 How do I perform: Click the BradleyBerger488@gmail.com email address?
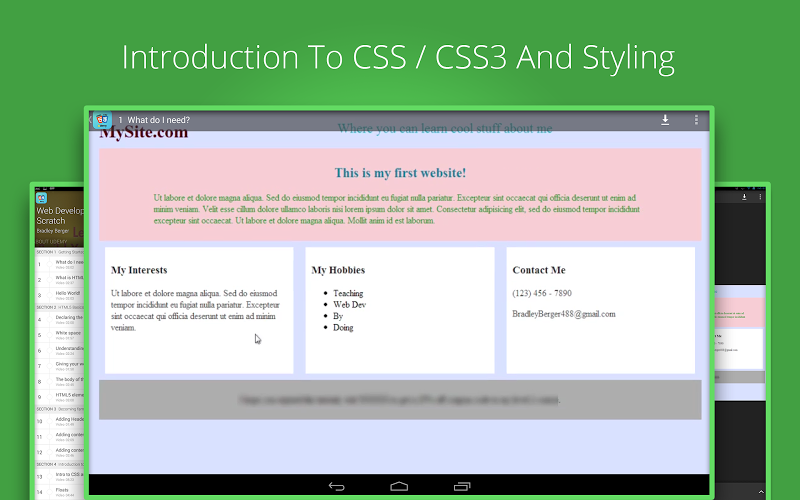[x=564, y=314]
